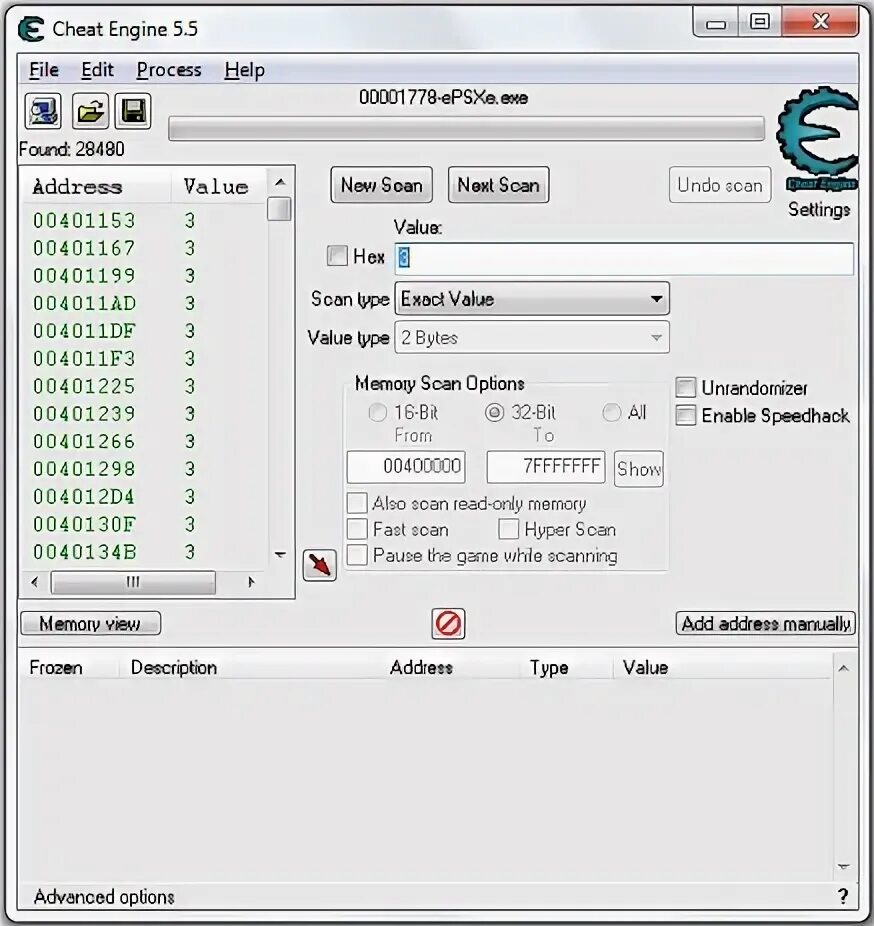874x926 pixels.
Task: Click the To address field 7FFFFFFF
Action: (x=546, y=467)
